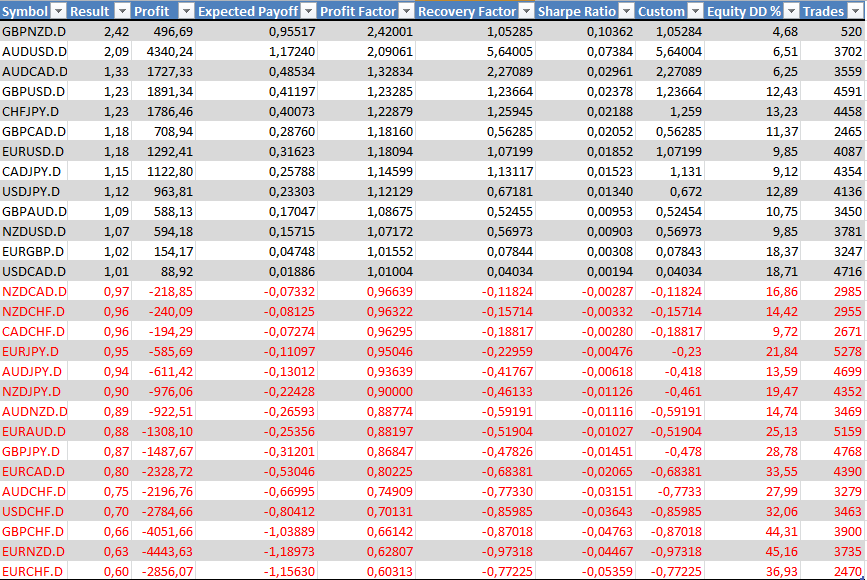Click the profit value -4443,63

pos(168,551)
